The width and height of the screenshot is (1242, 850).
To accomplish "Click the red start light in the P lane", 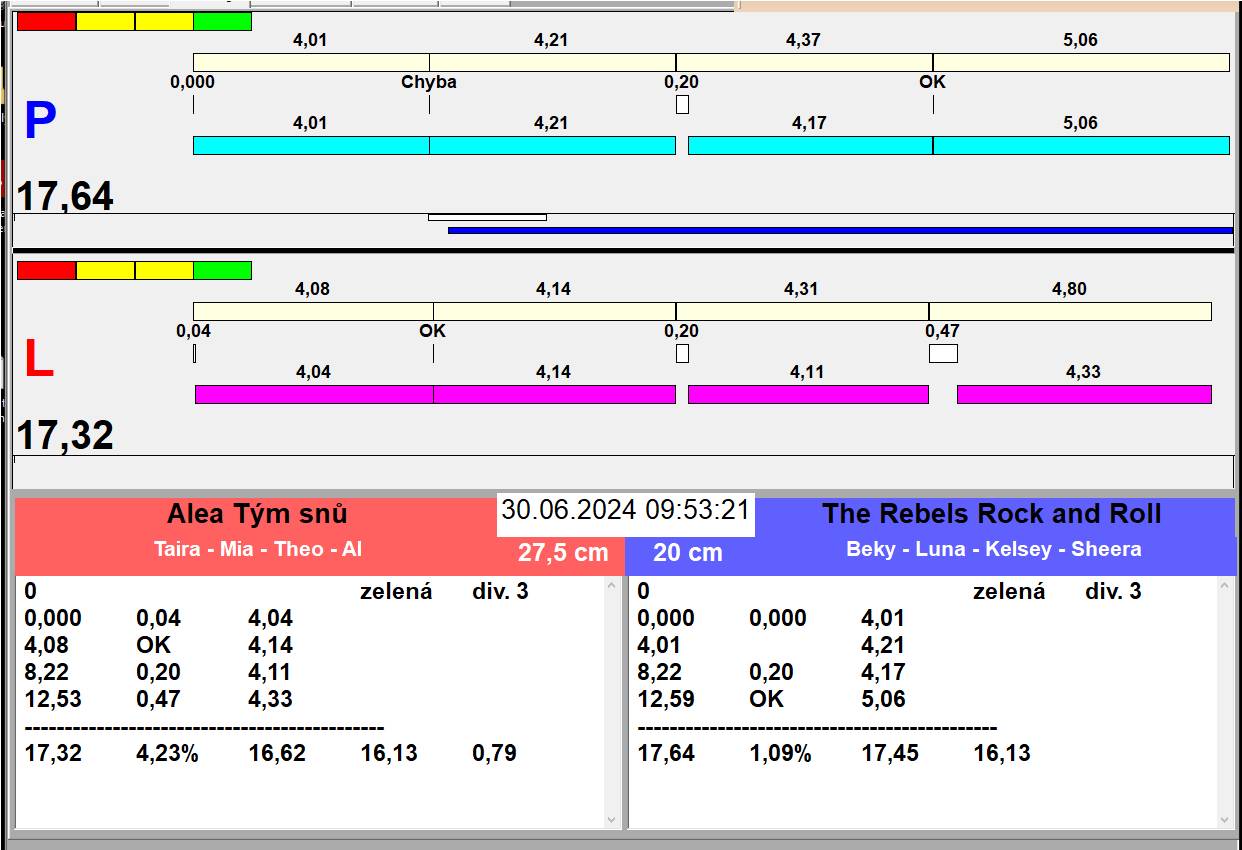I will [x=46, y=21].
